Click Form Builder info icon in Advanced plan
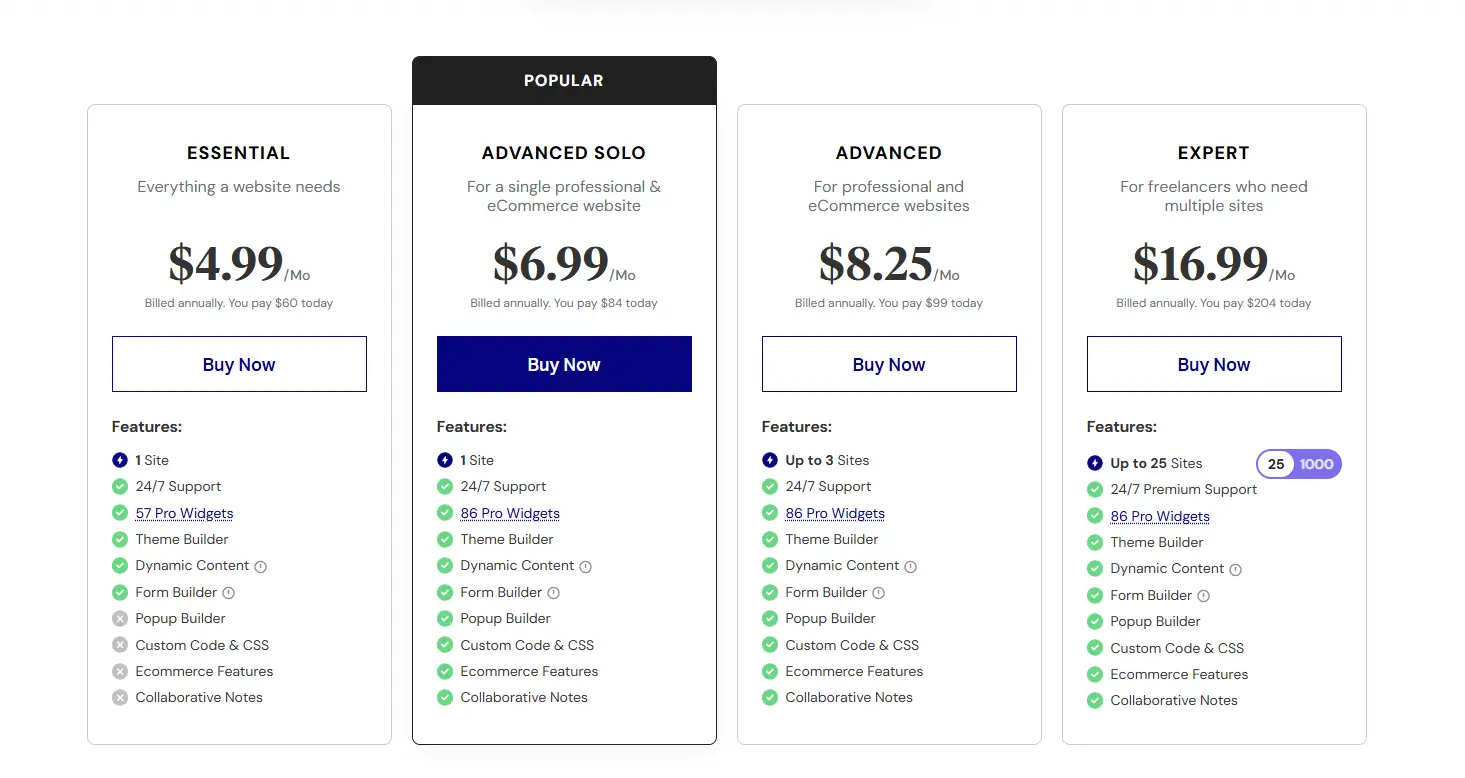 878,593
